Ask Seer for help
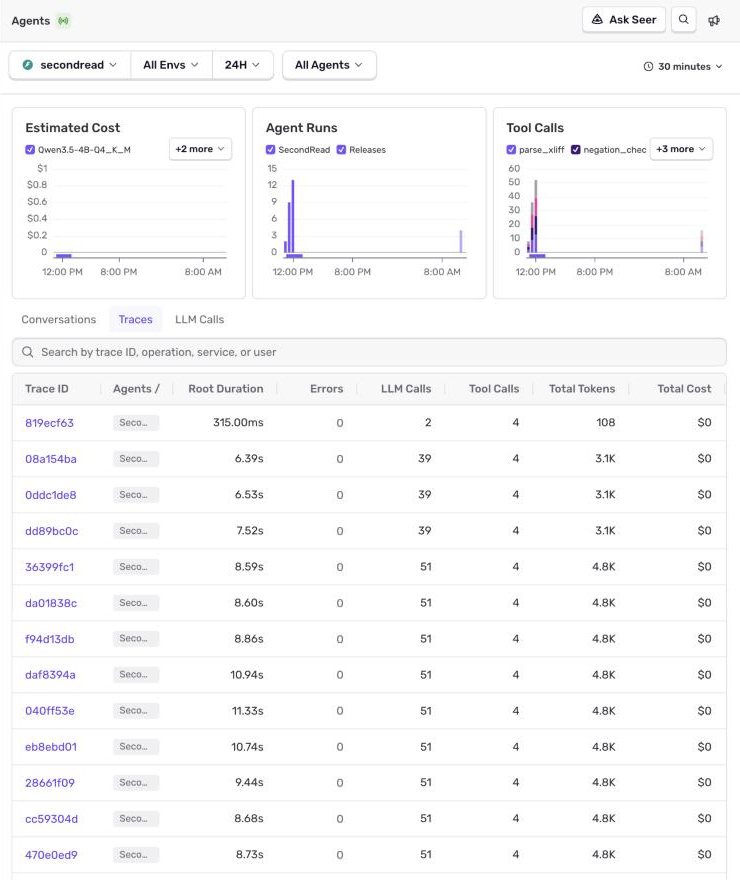Viewport: 740px width, 880px height. pos(623,20)
